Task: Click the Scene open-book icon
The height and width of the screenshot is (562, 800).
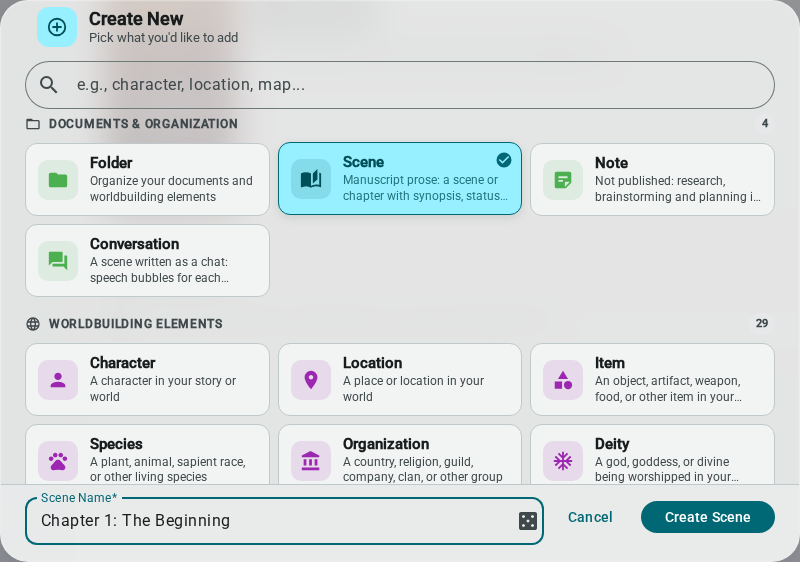Action: [x=311, y=179]
